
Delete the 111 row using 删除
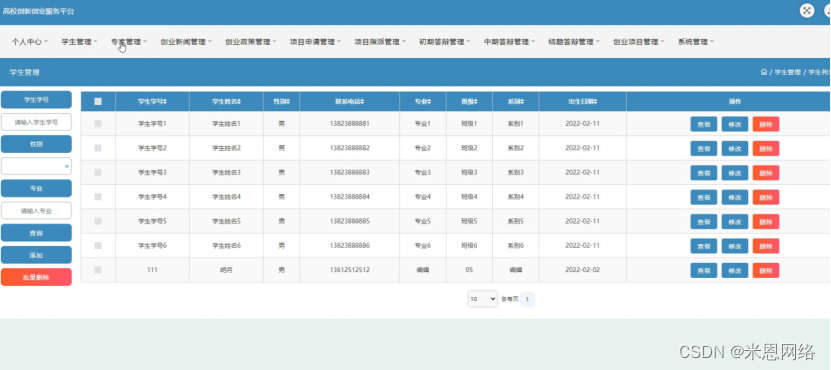tap(766, 270)
